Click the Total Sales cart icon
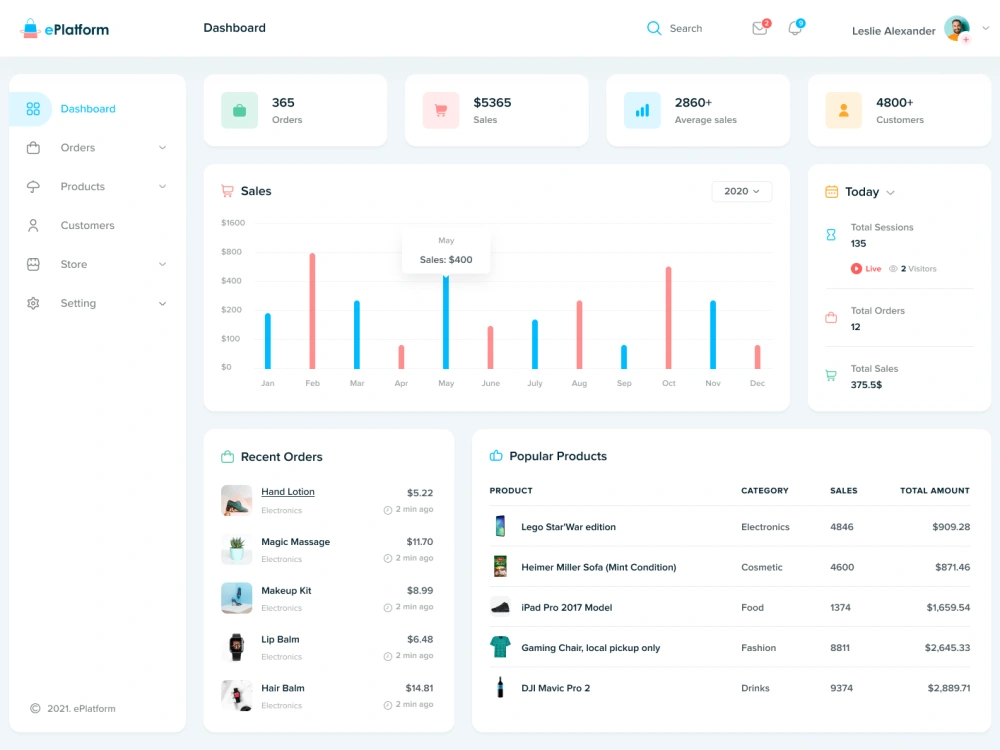The image size is (1000, 750). [831, 376]
